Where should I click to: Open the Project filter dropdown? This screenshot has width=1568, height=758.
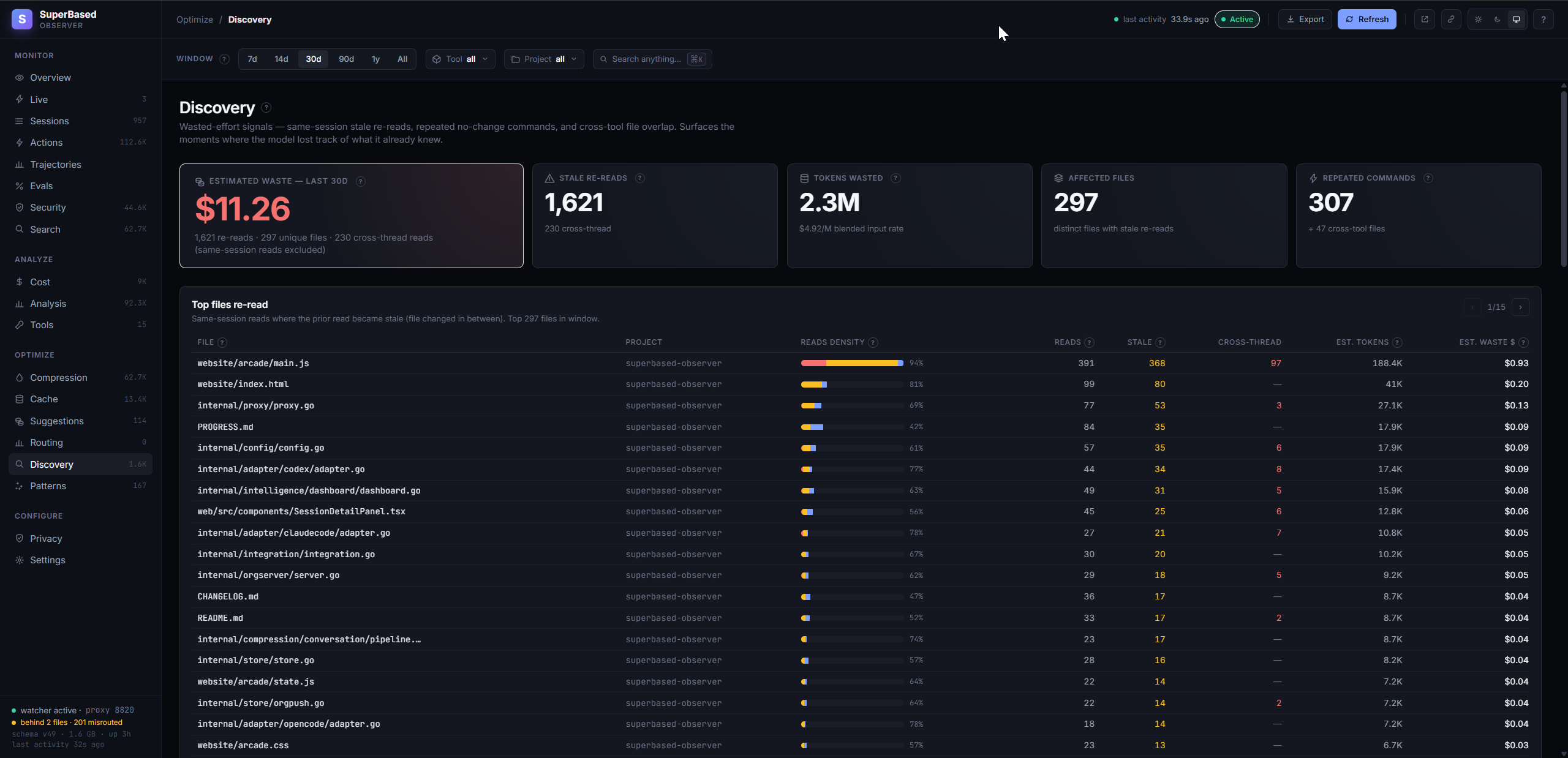click(544, 59)
